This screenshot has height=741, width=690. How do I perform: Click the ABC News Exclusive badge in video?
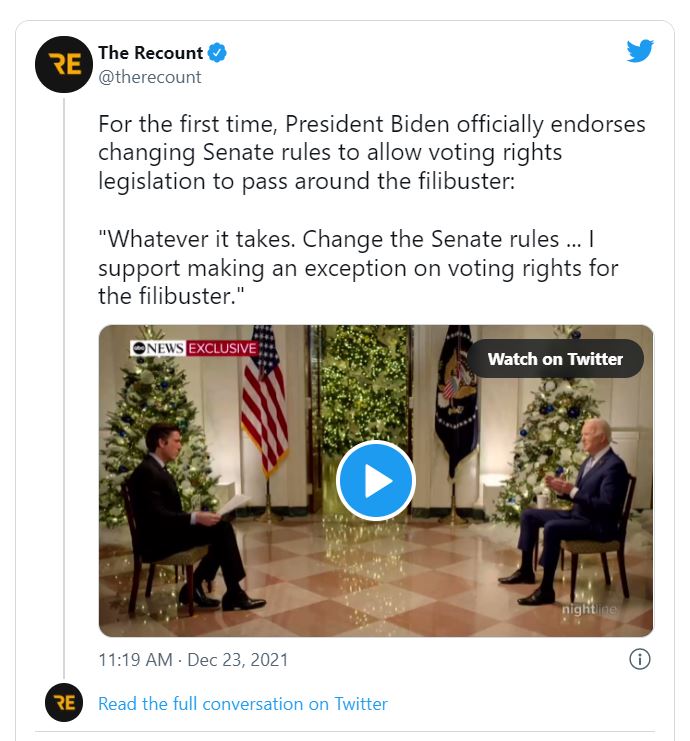[x=194, y=348]
